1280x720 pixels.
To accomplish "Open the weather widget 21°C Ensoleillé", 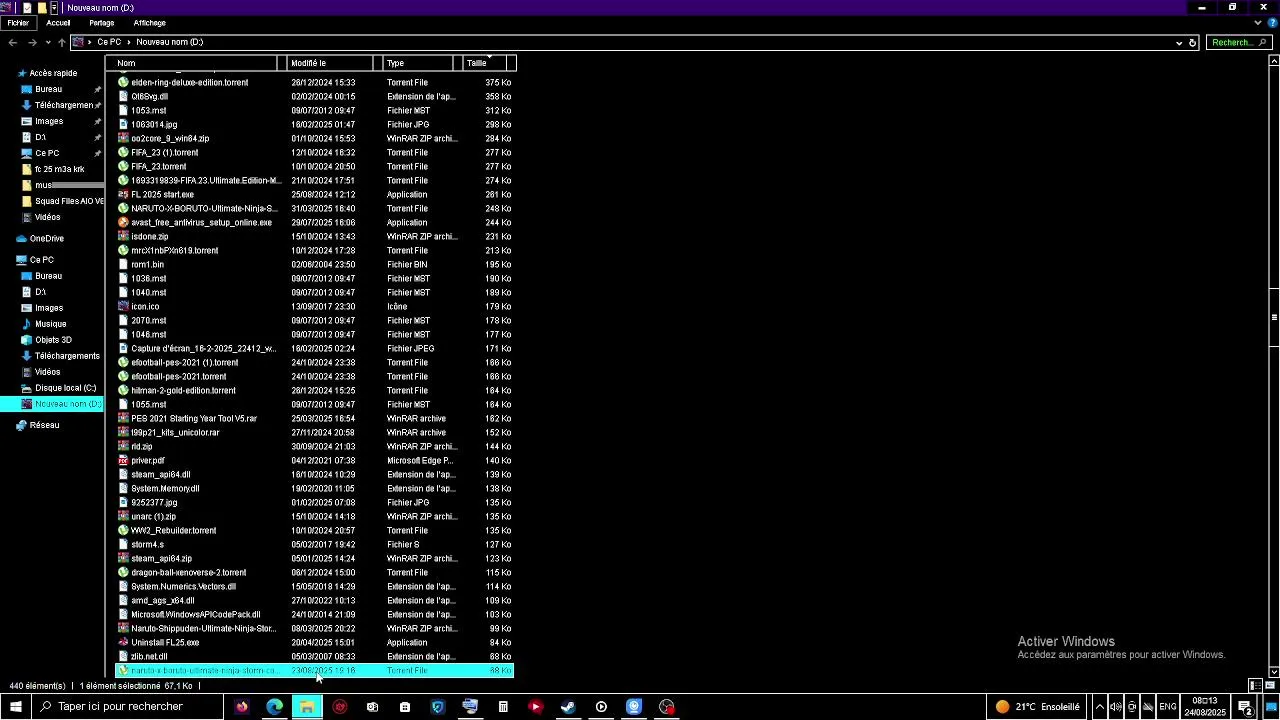I will coord(1037,707).
